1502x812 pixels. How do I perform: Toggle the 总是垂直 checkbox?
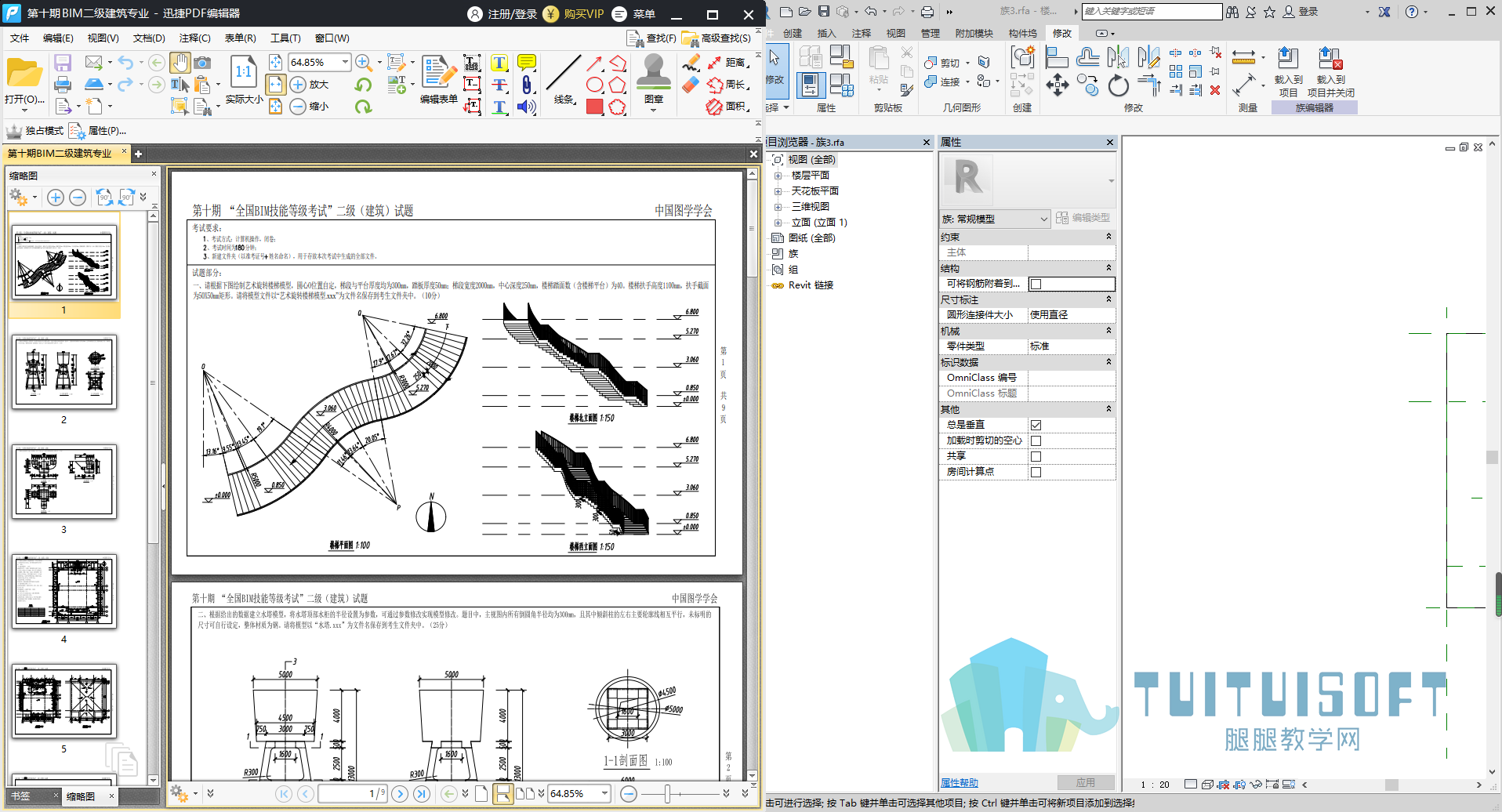[1036, 425]
